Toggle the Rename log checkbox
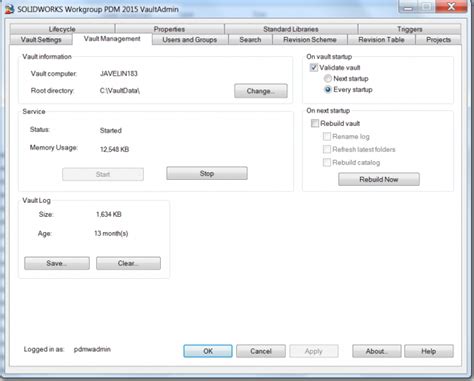474x381 pixels. pyautogui.click(x=327, y=136)
